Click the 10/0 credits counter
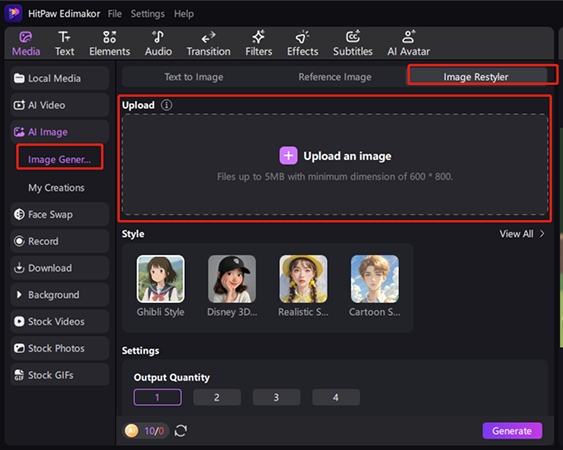The image size is (563, 450). (154, 431)
